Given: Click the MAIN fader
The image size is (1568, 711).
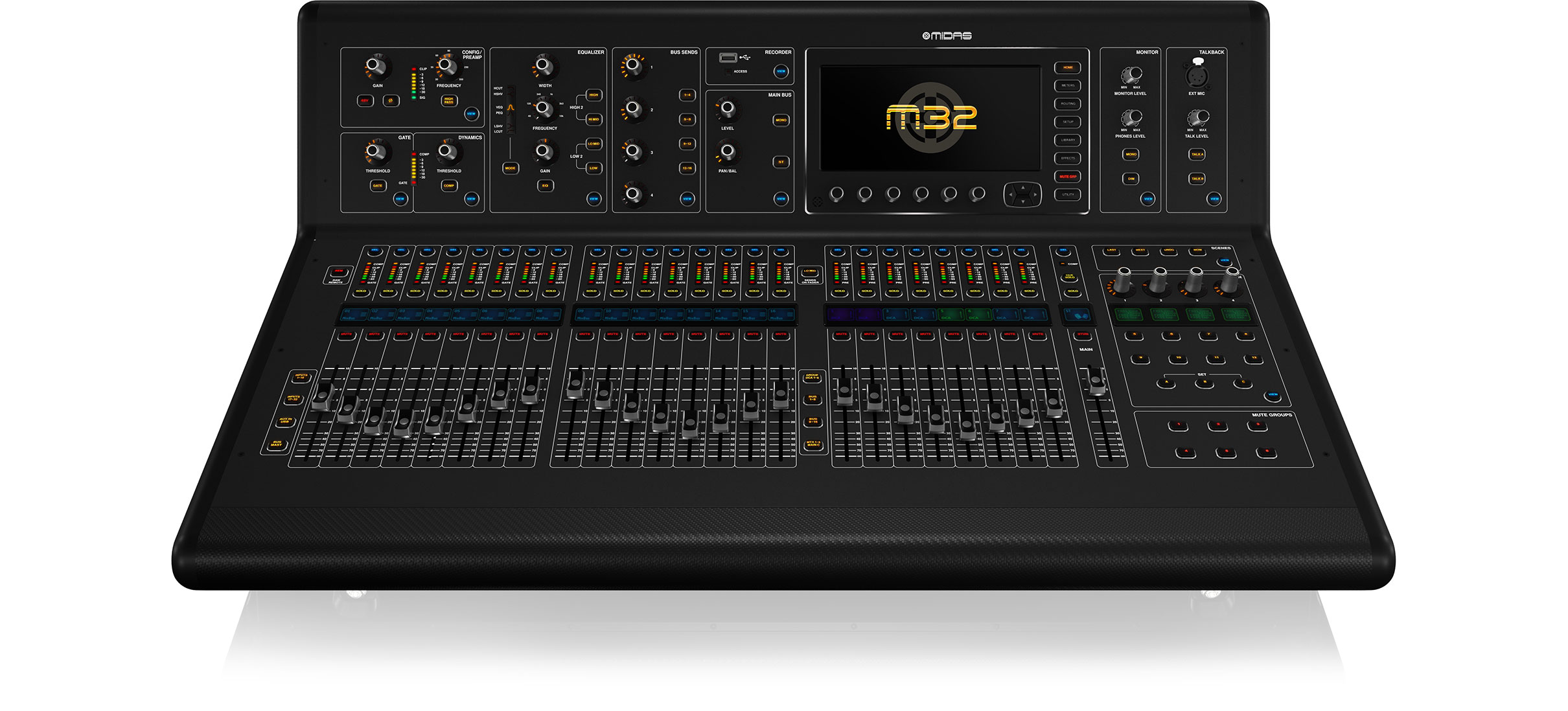Looking at the screenshot, I should pyautogui.click(x=1096, y=381).
